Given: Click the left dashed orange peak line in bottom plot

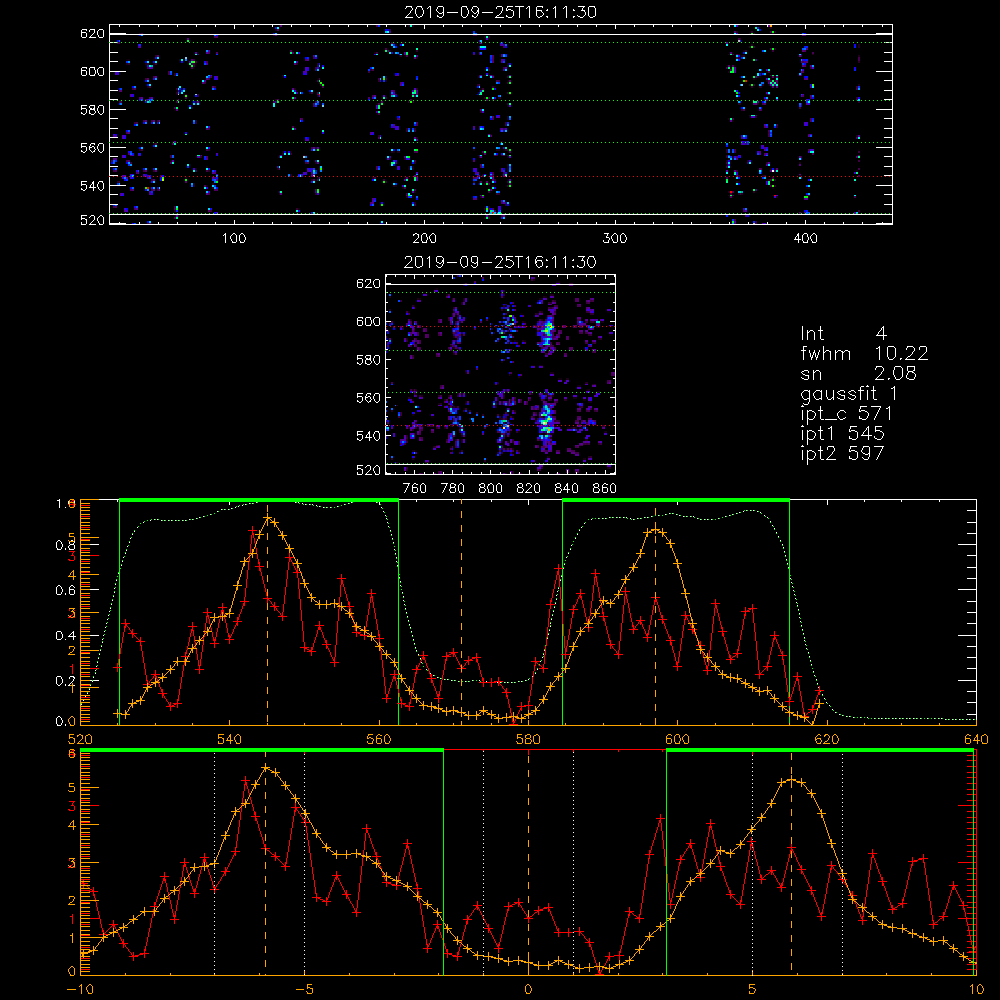Looking at the screenshot, I should [266, 861].
